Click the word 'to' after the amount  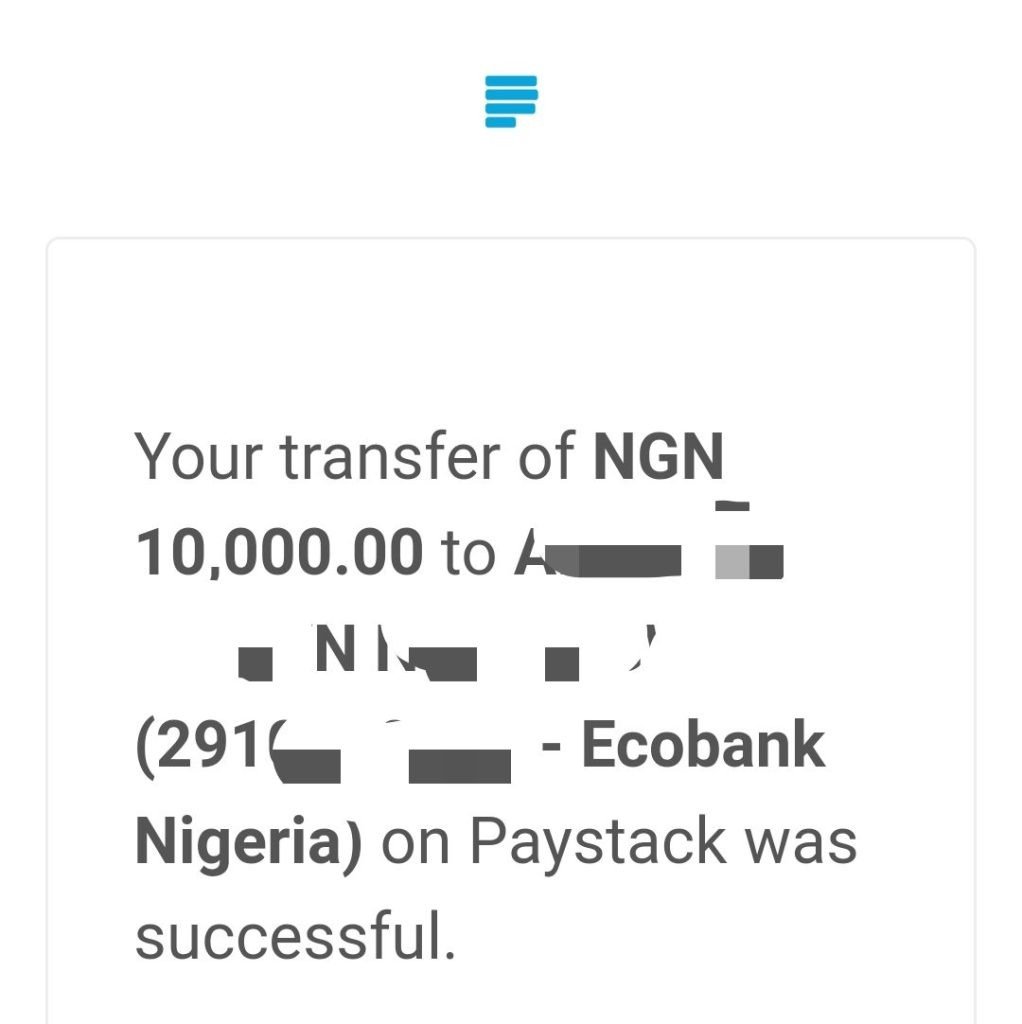click(x=468, y=554)
